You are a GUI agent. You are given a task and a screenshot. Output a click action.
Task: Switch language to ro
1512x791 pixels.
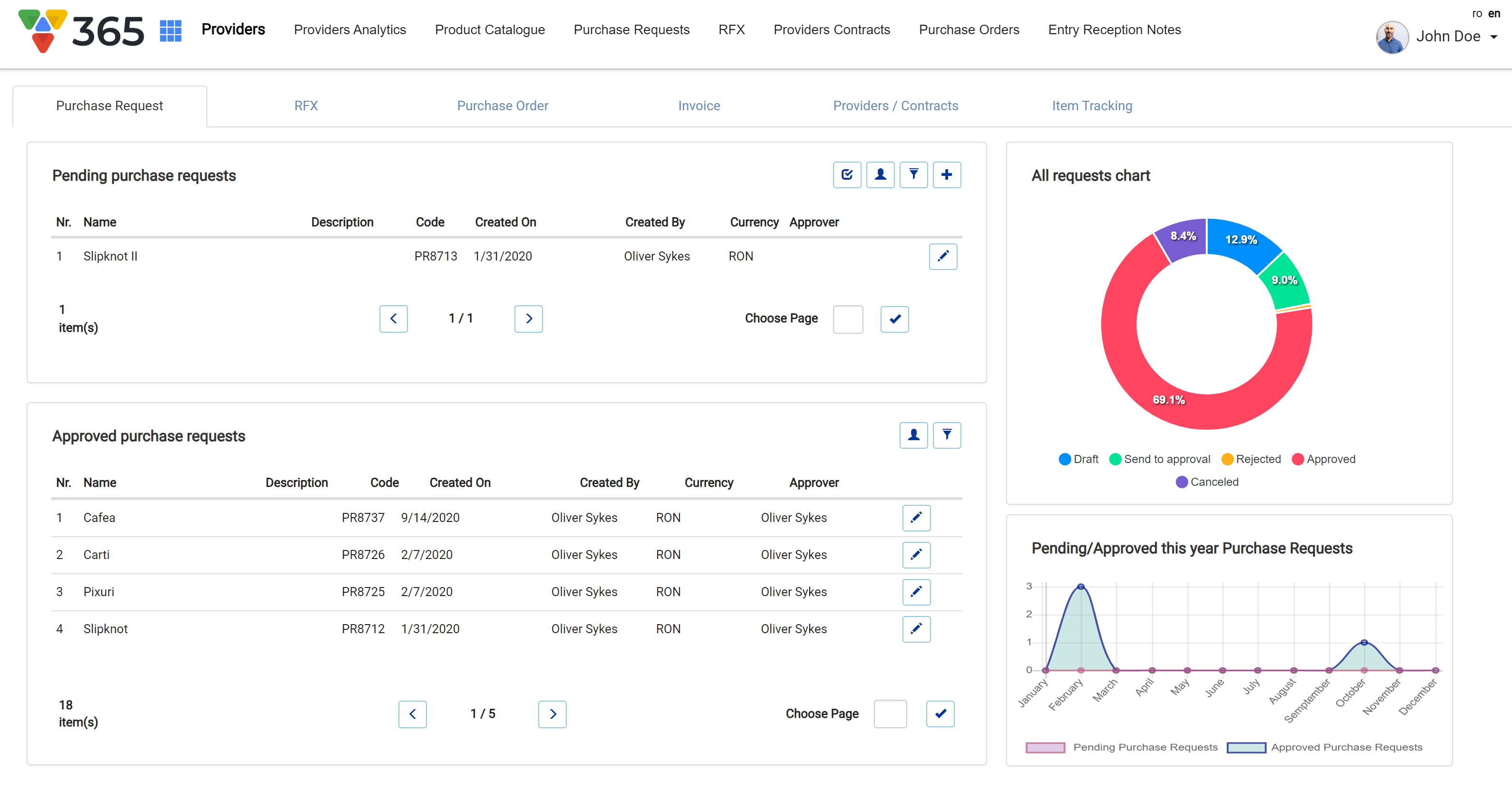point(1476,13)
